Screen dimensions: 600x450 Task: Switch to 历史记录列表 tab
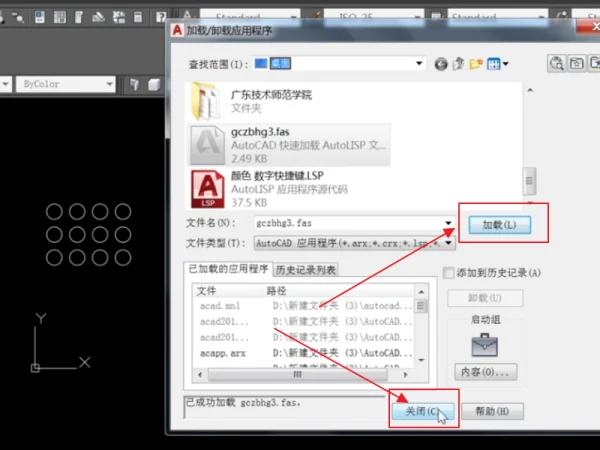(x=305, y=270)
